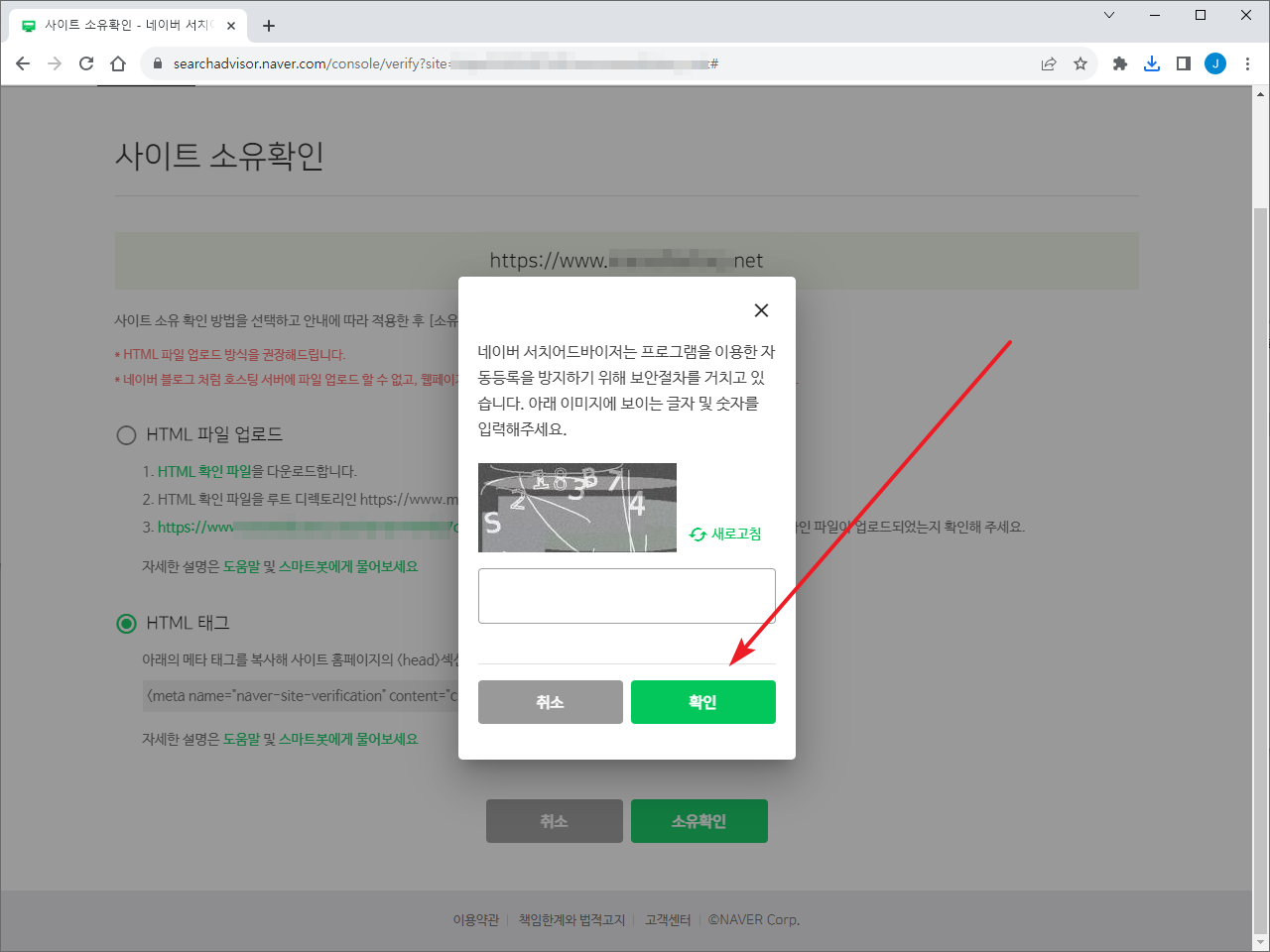Open the 고객센터 footer link
The image size is (1270, 952).
tap(668, 919)
